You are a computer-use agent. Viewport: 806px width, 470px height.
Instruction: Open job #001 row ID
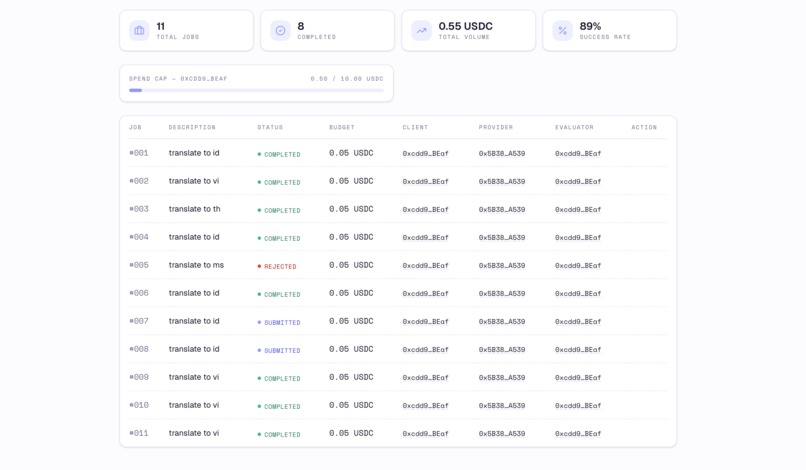[139, 153]
